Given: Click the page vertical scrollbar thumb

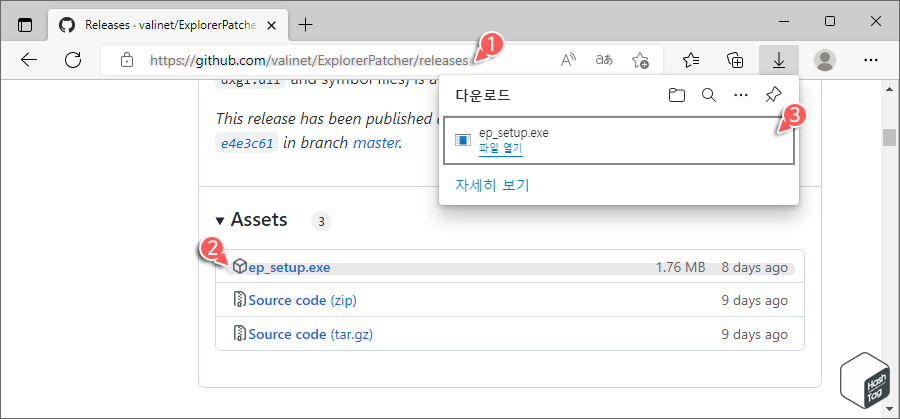Looking at the screenshot, I should point(890,138).
